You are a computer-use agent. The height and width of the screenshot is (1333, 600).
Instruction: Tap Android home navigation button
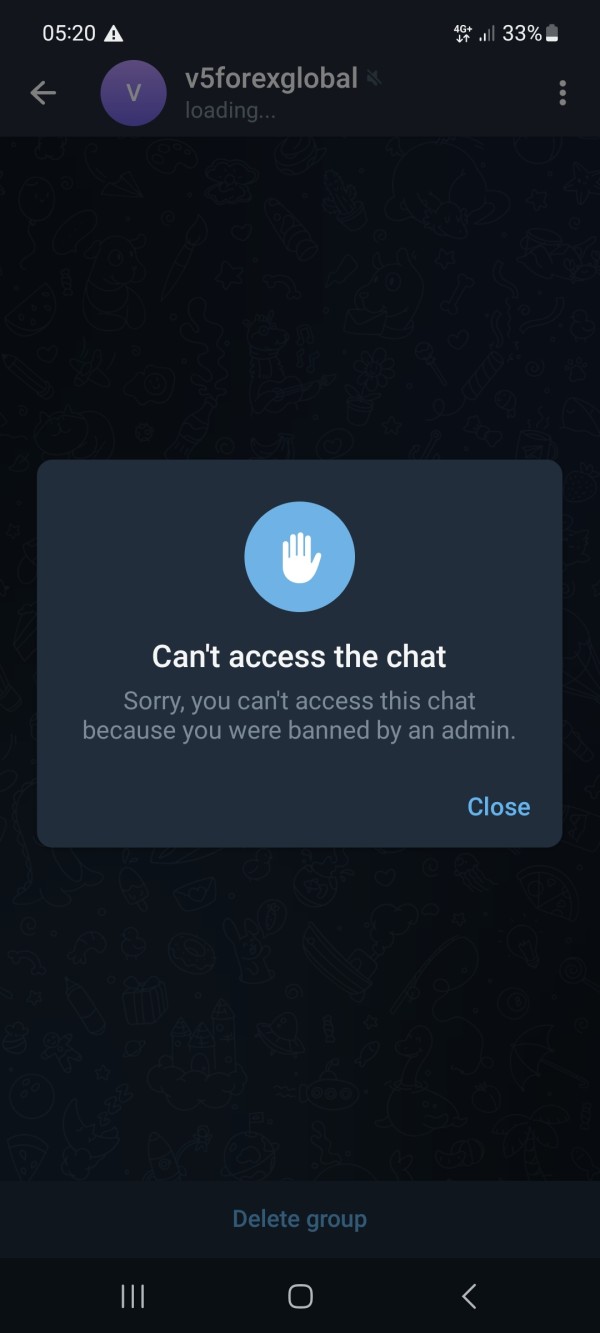[x=300, y=1296]
